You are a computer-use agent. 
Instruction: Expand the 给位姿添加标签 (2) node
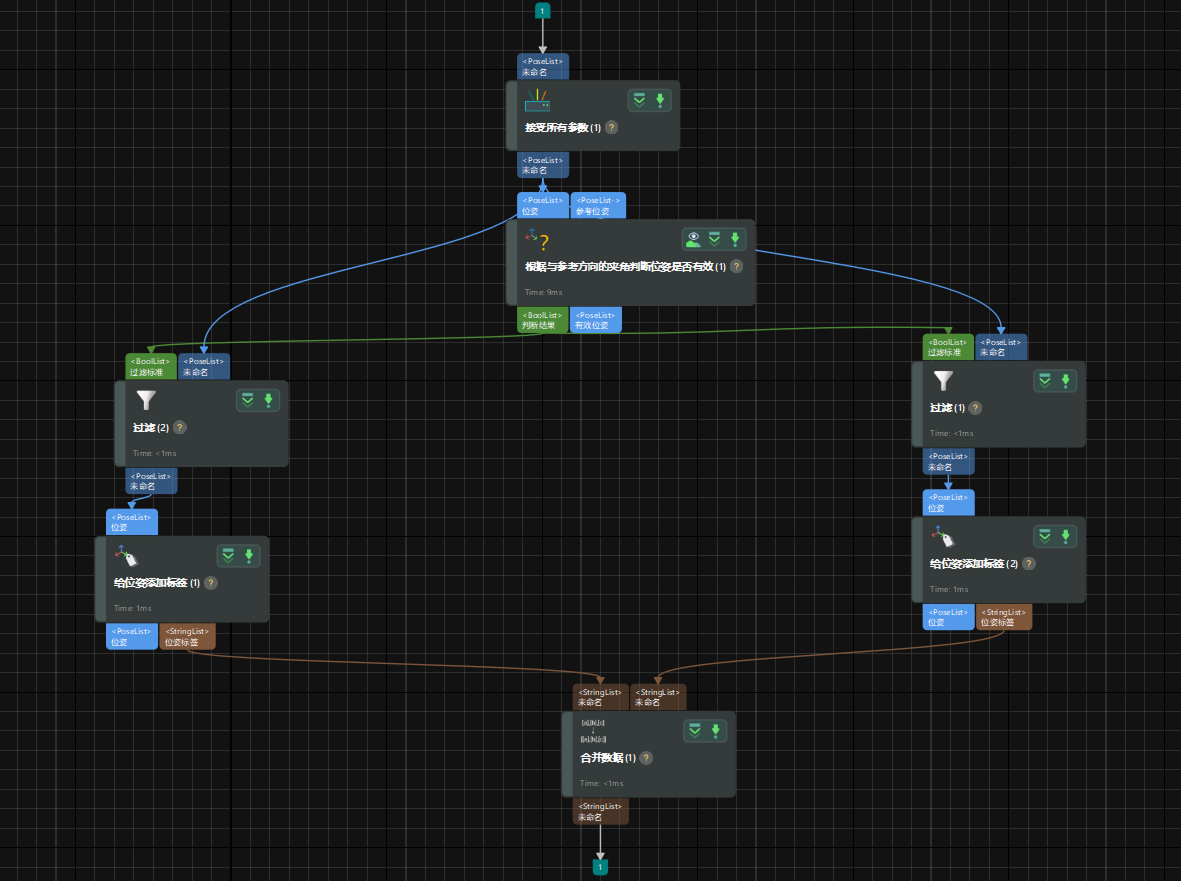tap(1045, 536)
